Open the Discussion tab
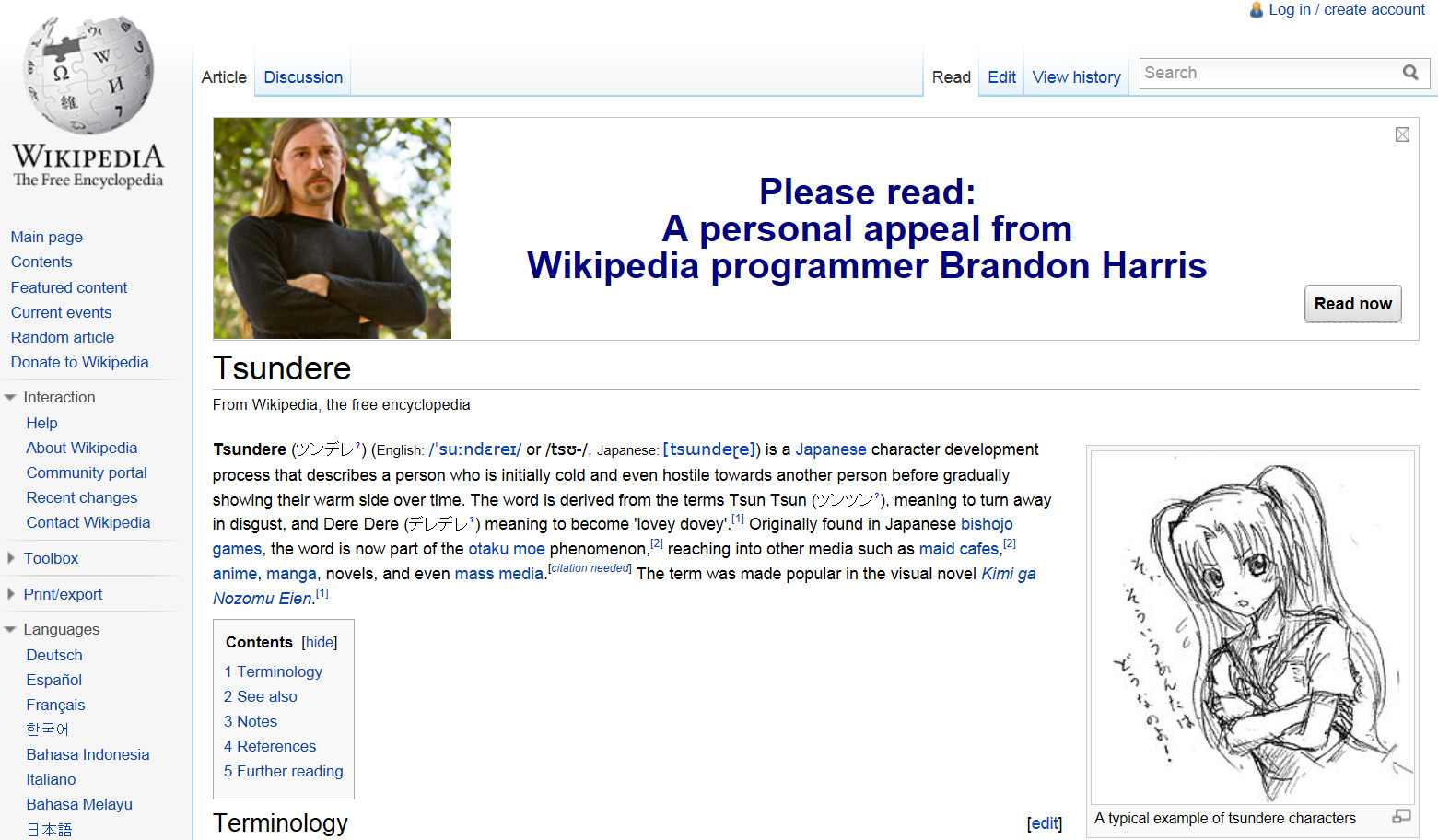This screenshot has width=1438, height=840. [x=303, y=77]
